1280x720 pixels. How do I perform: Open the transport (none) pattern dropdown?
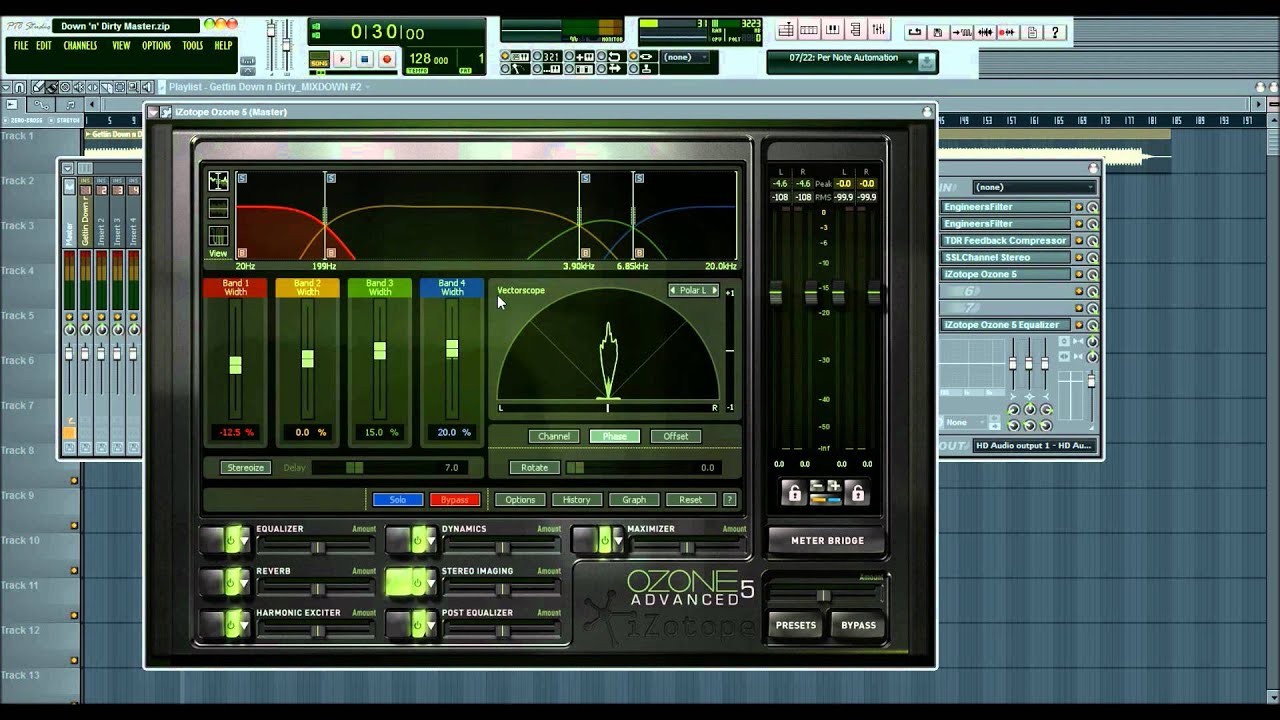(x=686, y=57)
